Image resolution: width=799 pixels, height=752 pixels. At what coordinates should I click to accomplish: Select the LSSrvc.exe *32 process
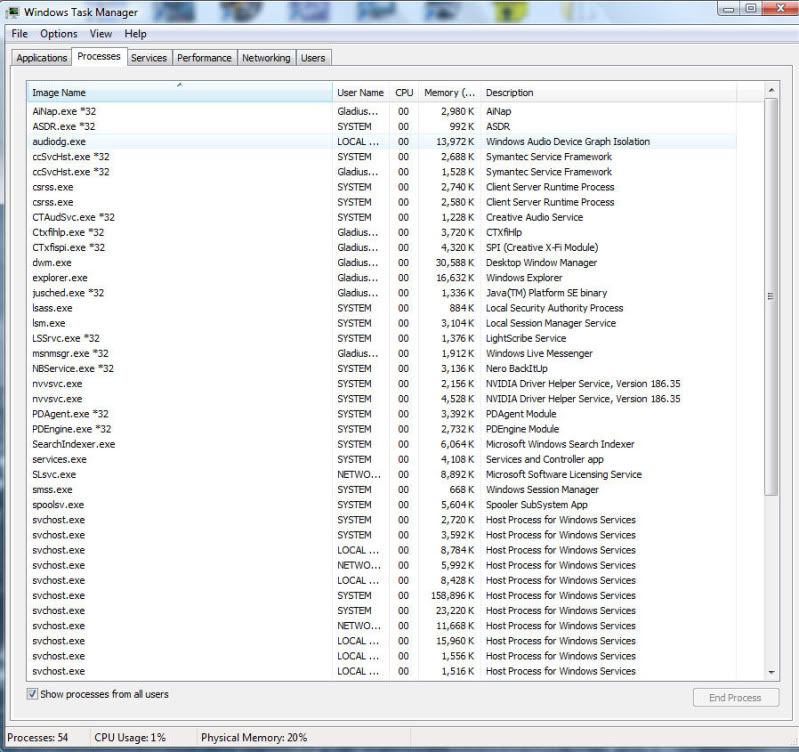pos(382,338)
